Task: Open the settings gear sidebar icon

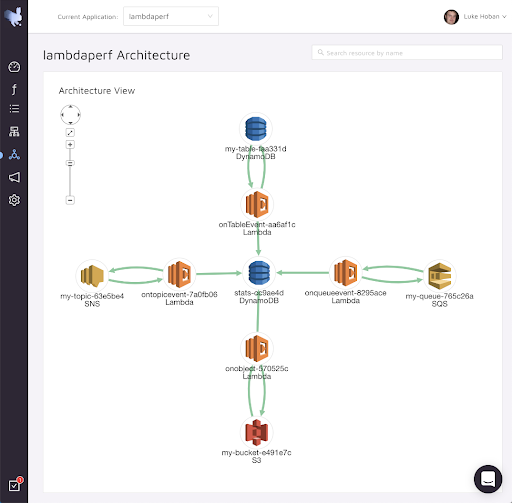Action: point(14,200)
